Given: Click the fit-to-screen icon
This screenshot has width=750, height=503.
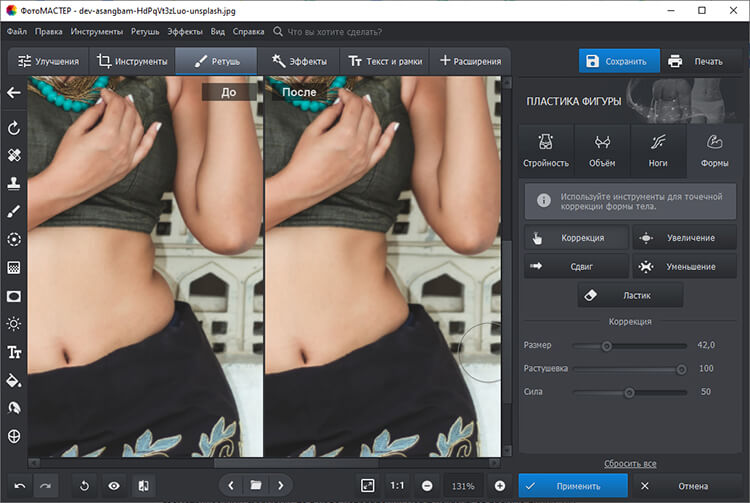Looking at the screenshot, I should [x=368, y=485].
